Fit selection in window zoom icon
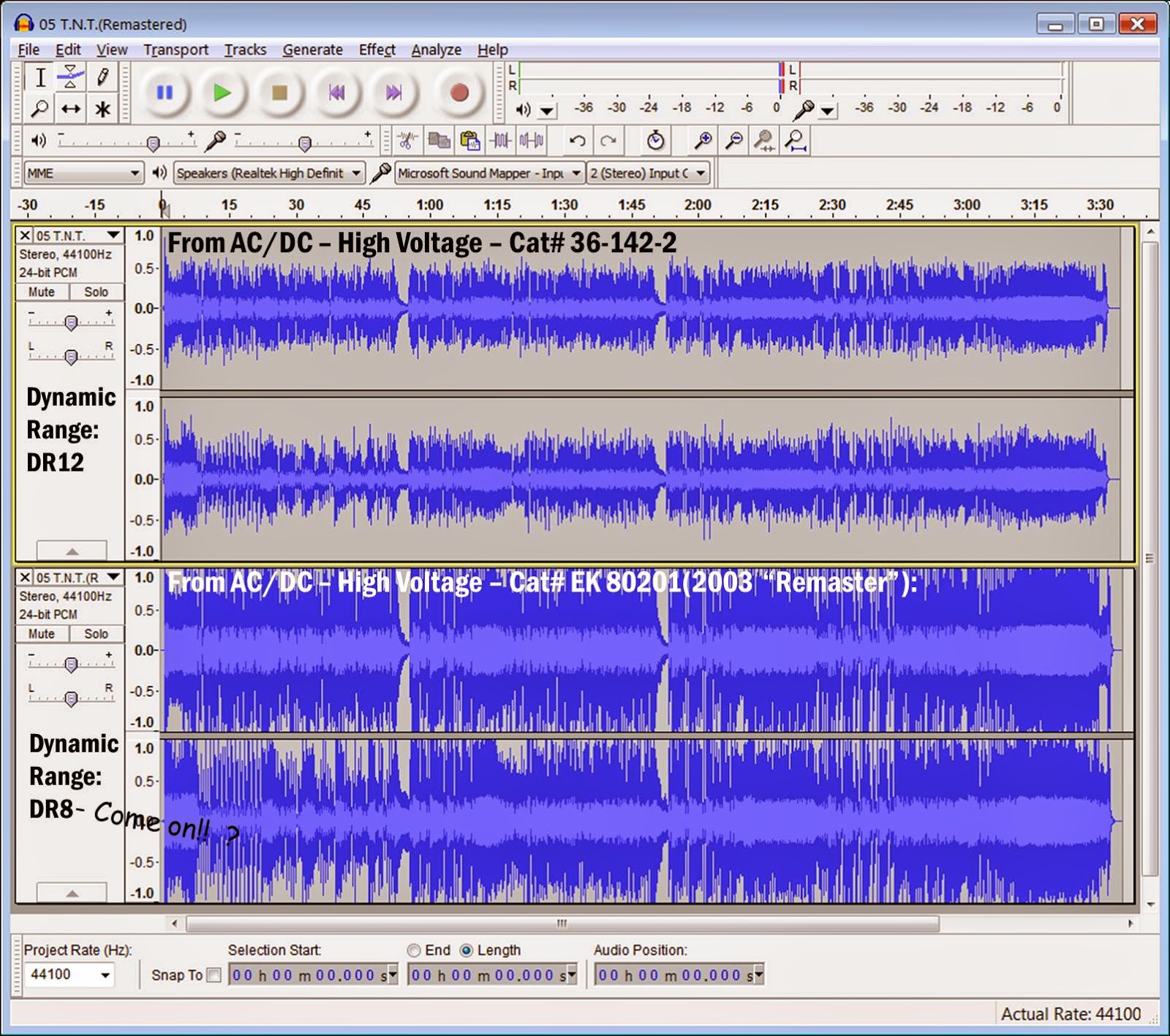Viewport: 1170px width, 1036px height. (x=764, y=140)
